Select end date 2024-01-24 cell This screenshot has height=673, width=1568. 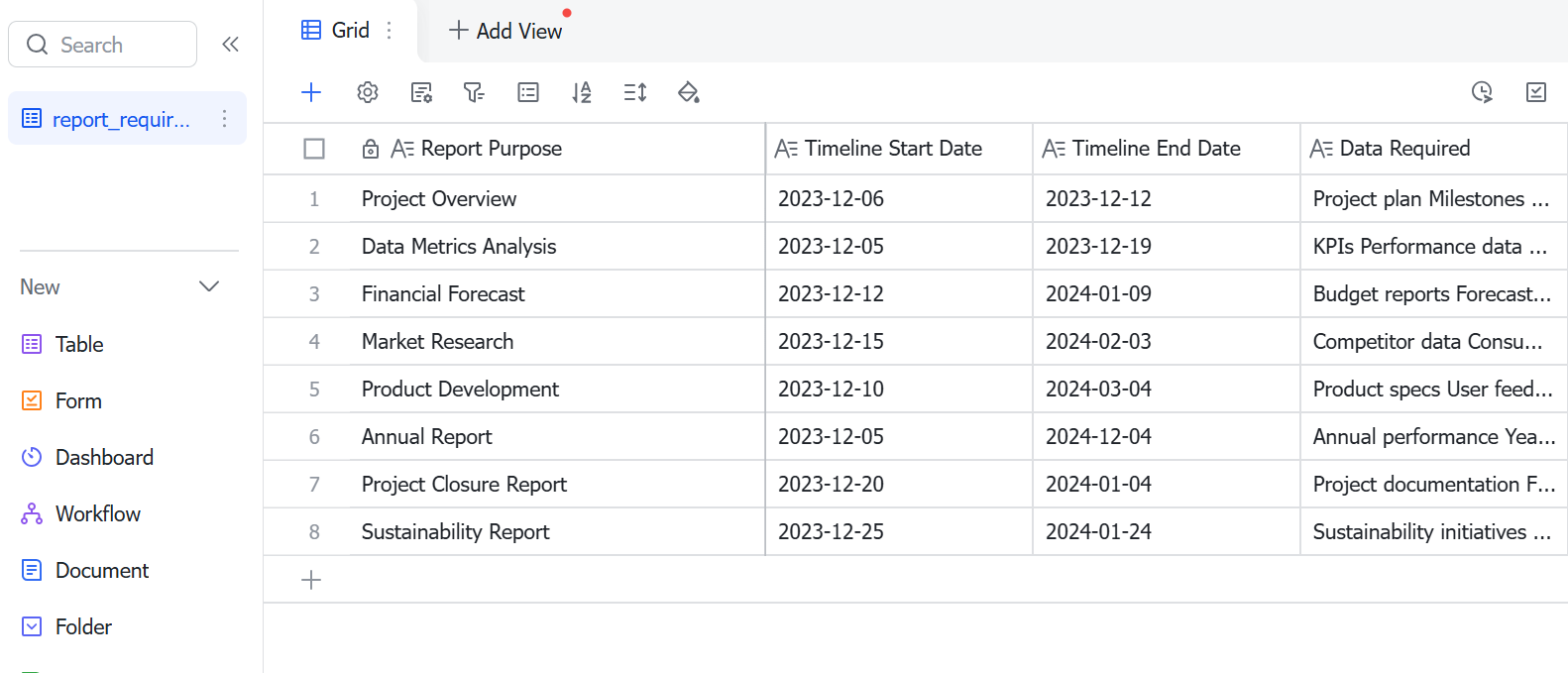click(1167, 532)
